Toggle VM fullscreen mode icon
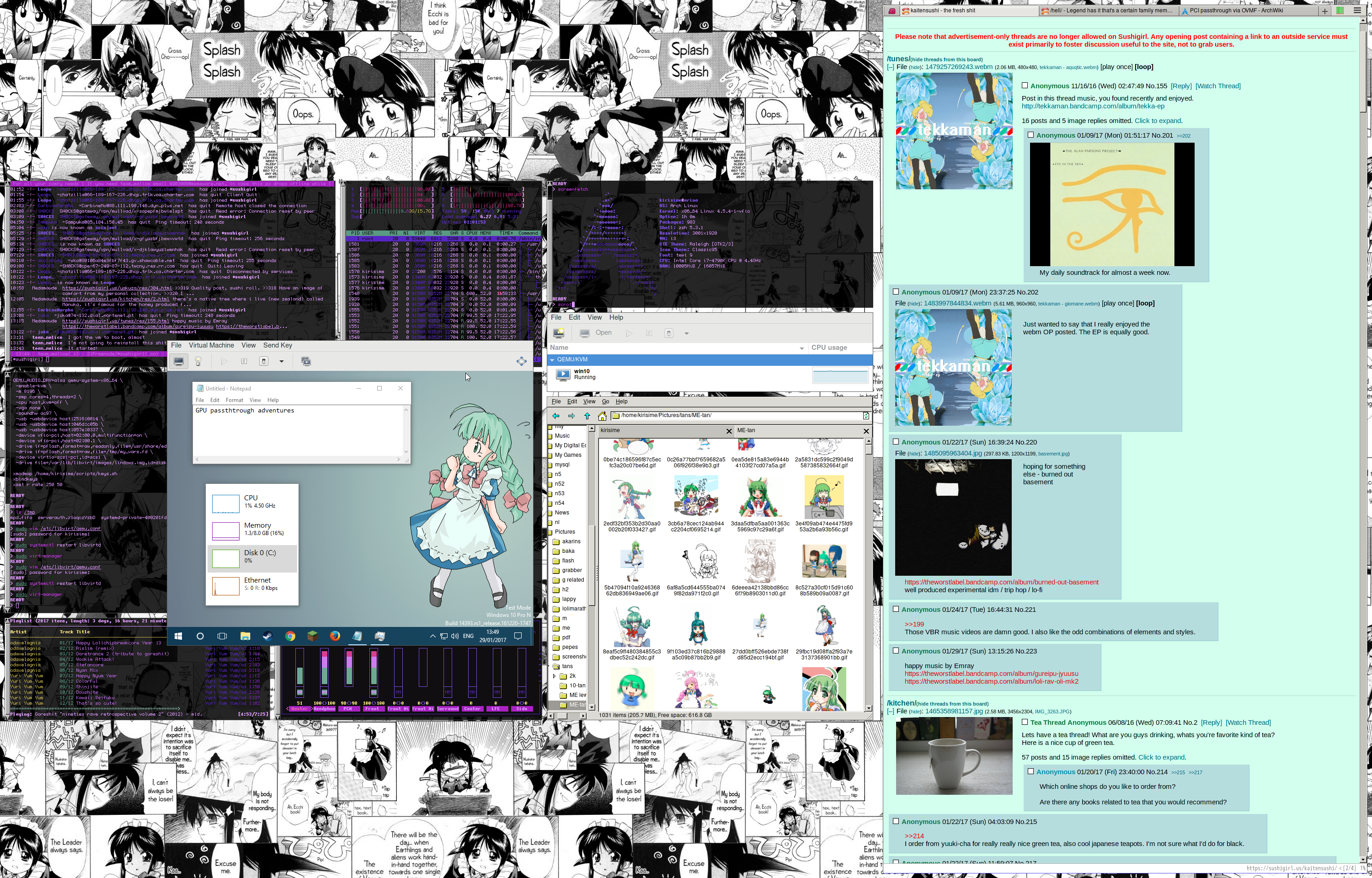Viewport: 1372px width, 878px height. 521,361
